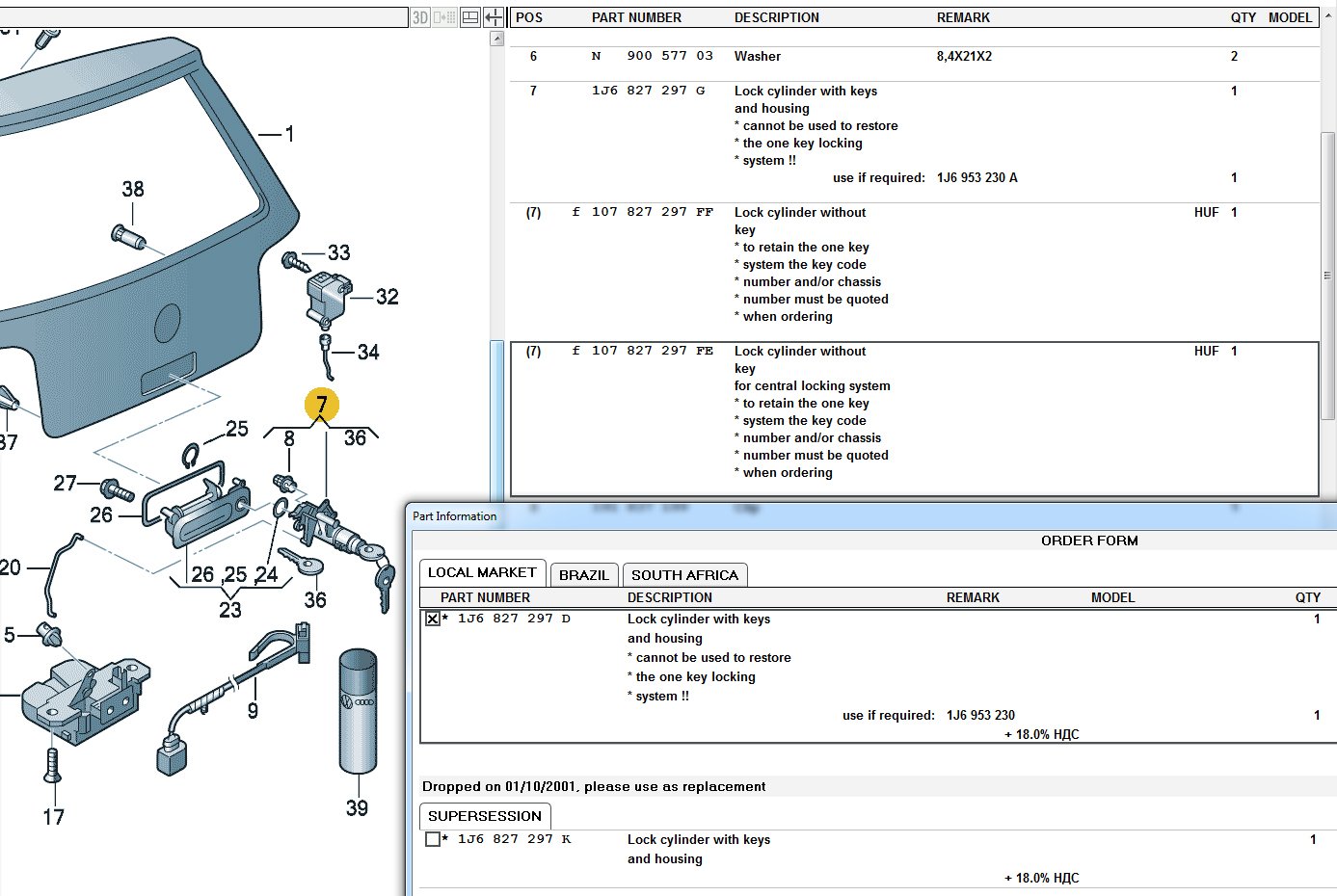Open the SUPERSESSION tab

[485, 816]
